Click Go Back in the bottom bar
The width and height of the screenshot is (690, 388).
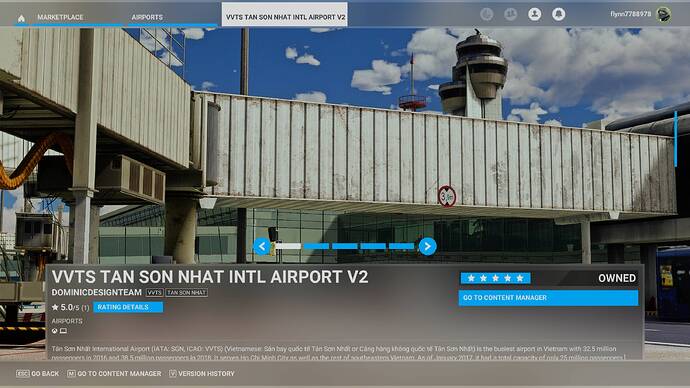[x=37, y=373]
